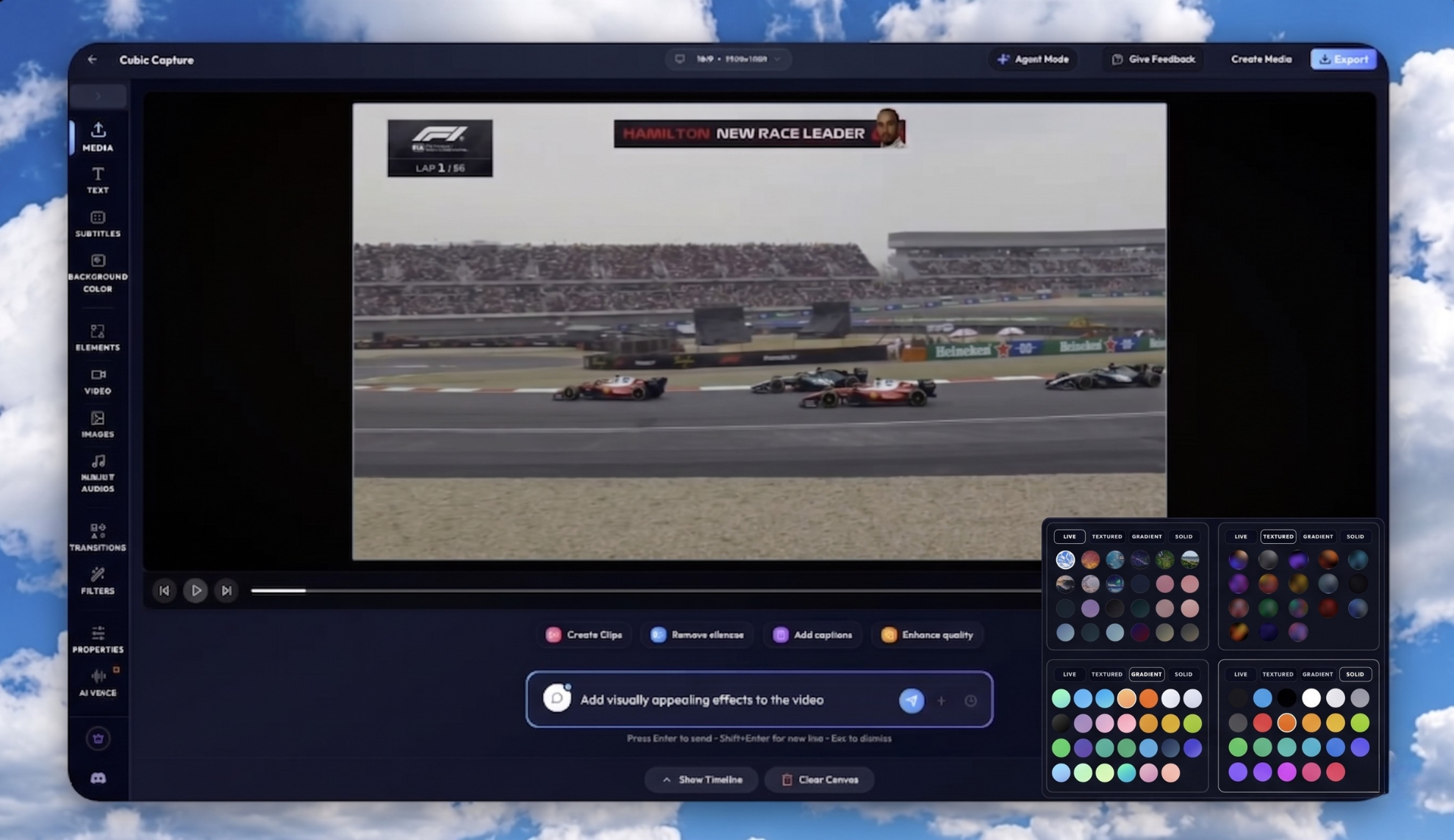Go back with the top-left arrow

[92, 60]
